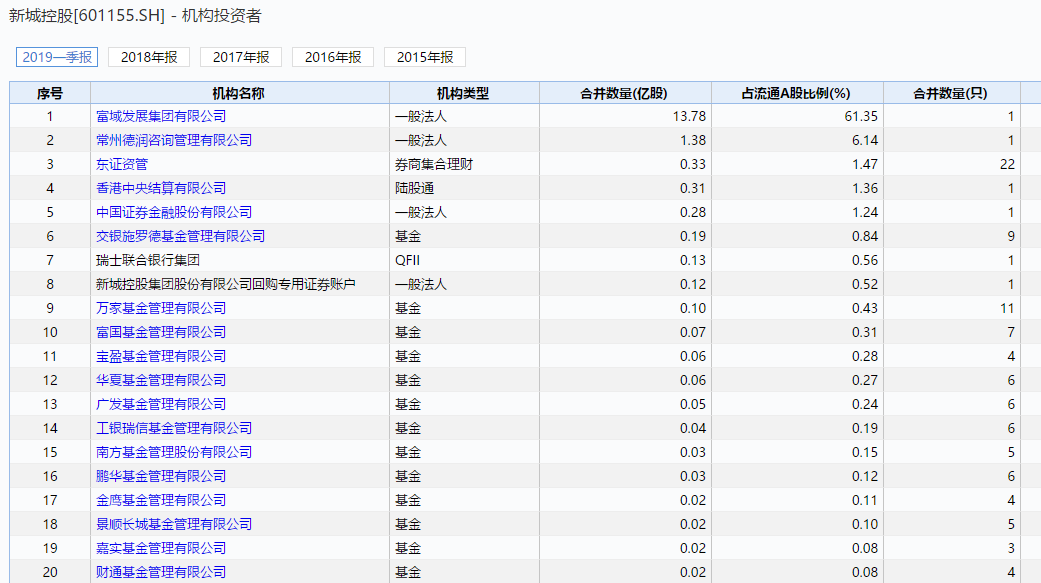1041x583 pixels.
Task: Open 工银瑞信基金管理有限公司 link
Action: [174, 428]
